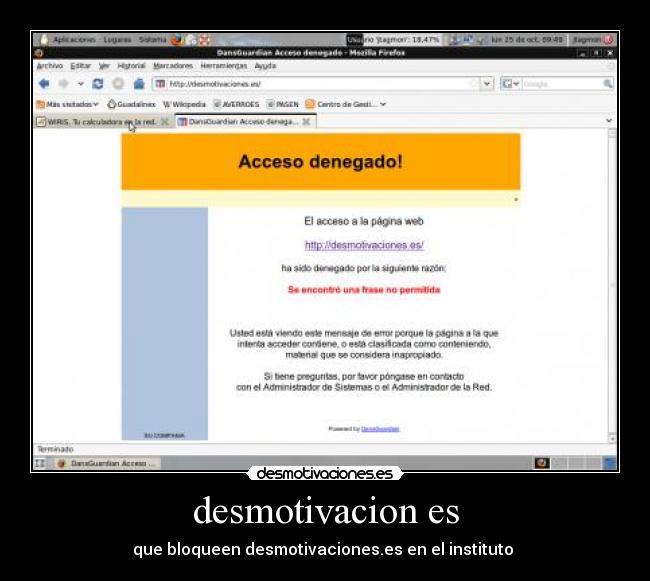Click the blue icon in bottom right panel
The width and height of the screenshot is (650, 581).
point(610,463)
